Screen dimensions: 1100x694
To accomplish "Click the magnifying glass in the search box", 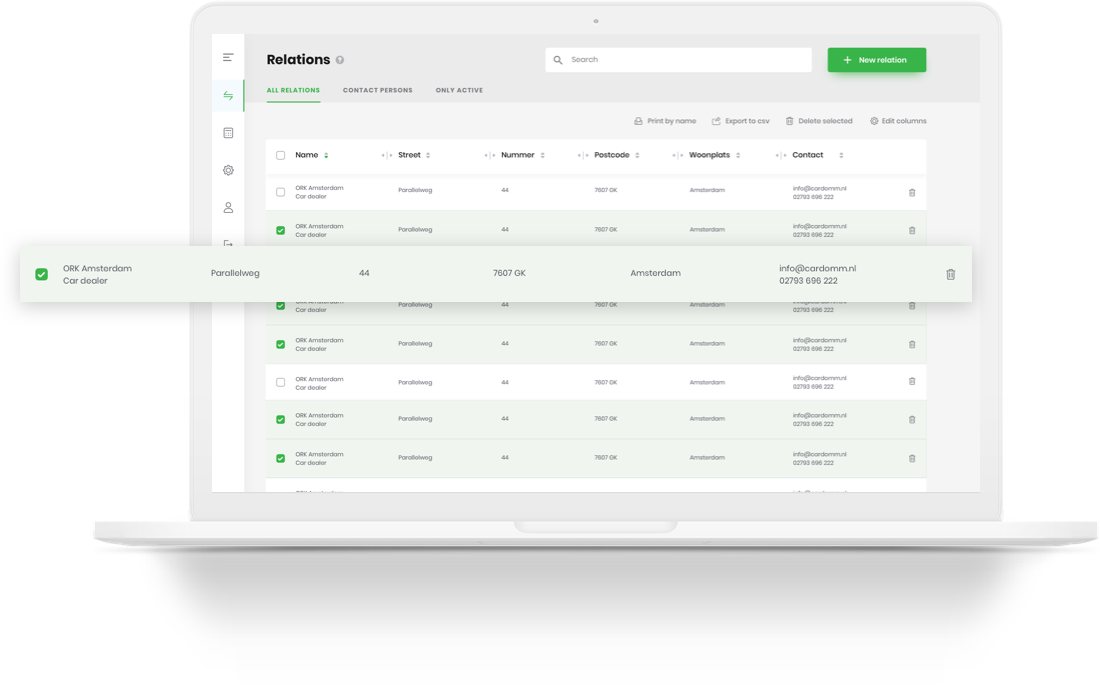I will (558, 60).
